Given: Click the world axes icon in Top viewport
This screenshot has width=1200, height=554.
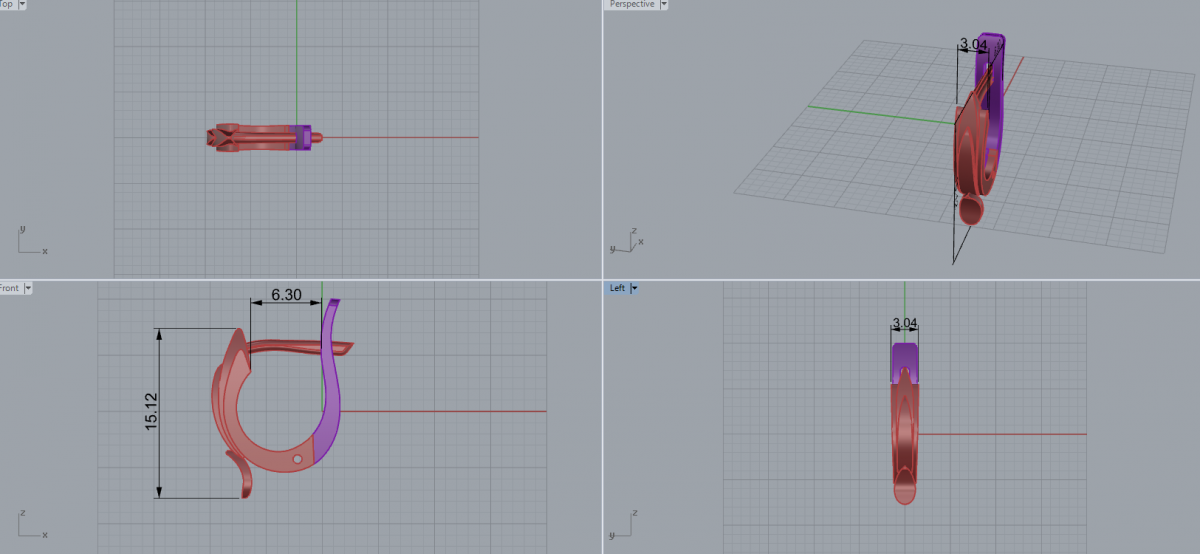Looking at the screenshot, I should 30,241.
